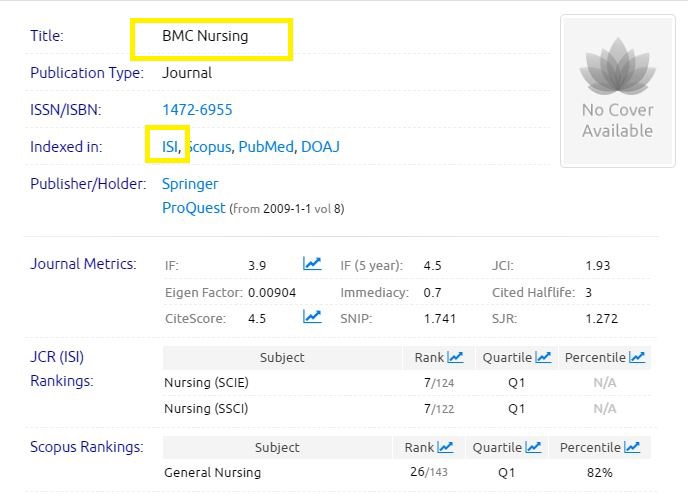The height and width of the screenshot is (496, 688).
Task: Show Scopus Quartile trend chart icon
Action: tap(533, 447)
